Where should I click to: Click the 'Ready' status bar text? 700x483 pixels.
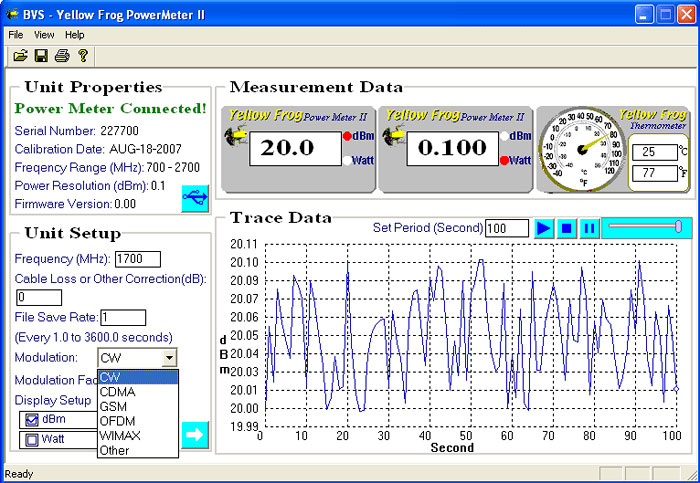(19, 474)
